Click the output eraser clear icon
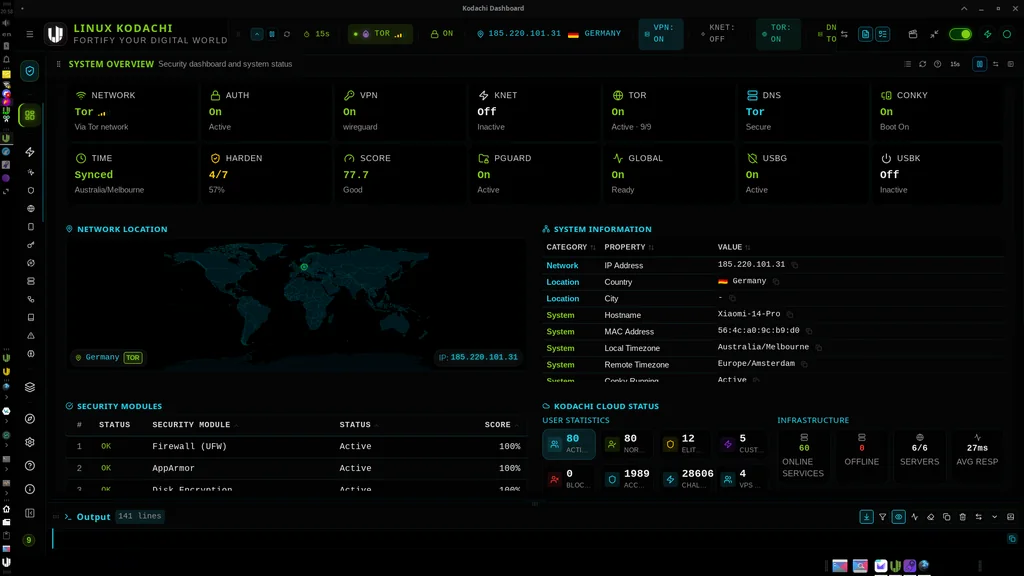The width and height of the screenshot is (1024, 576). click(x=931, y=517)
